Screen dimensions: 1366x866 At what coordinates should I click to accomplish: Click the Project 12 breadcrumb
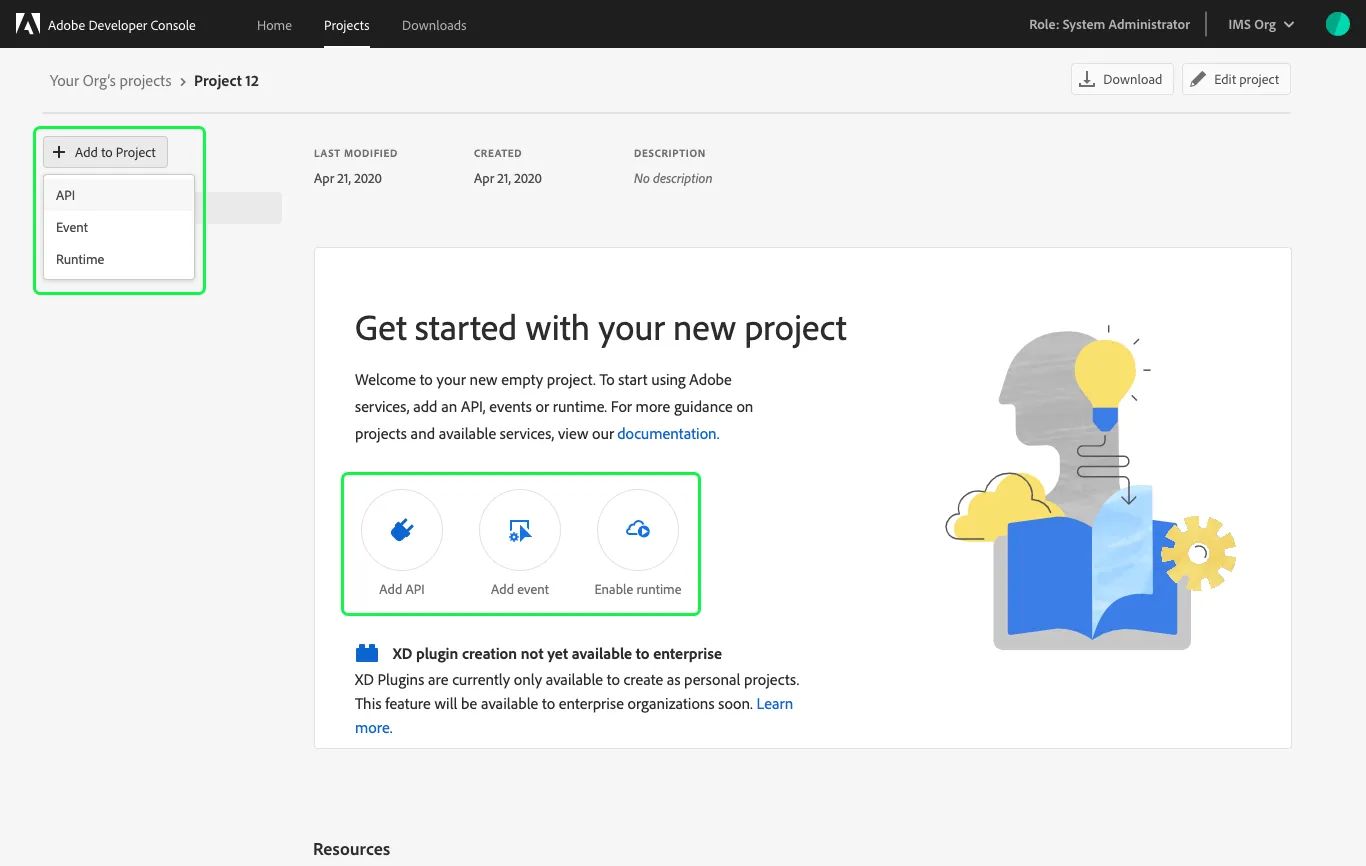coord(226,81)
